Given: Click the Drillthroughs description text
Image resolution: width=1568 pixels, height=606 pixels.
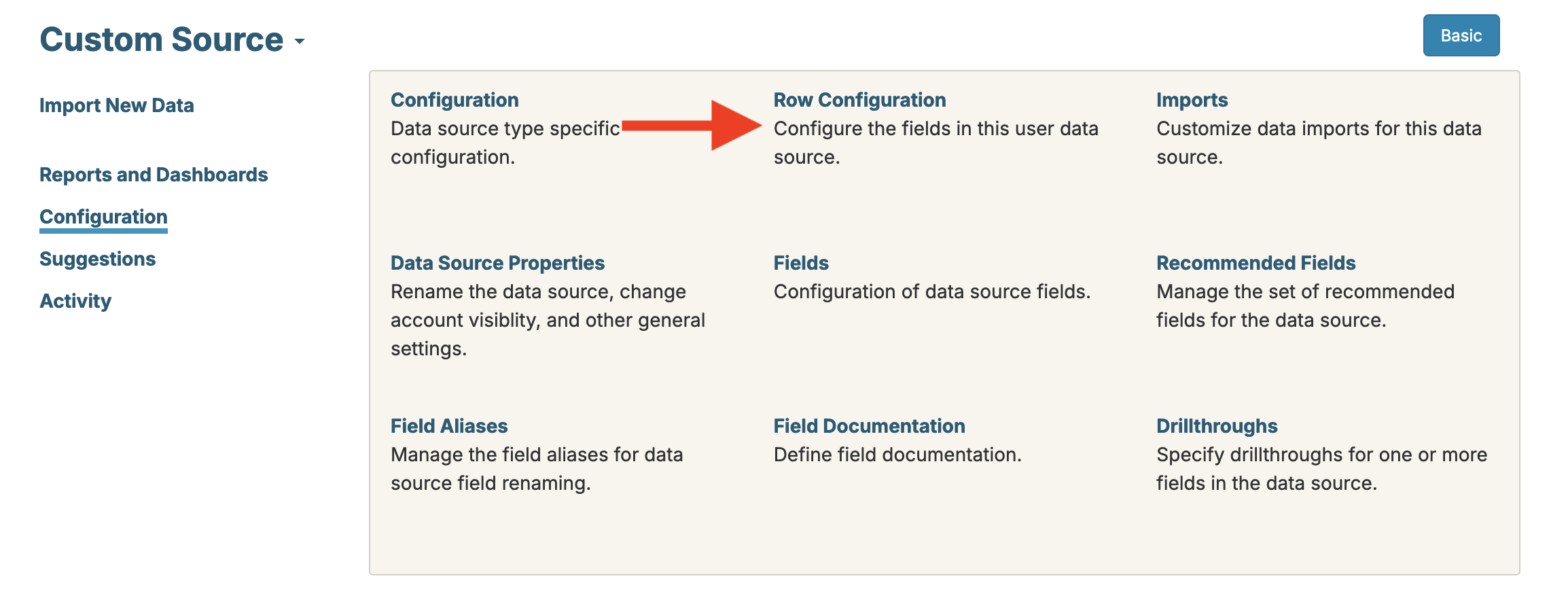Looking at the screenshot, I should 1321,469.
